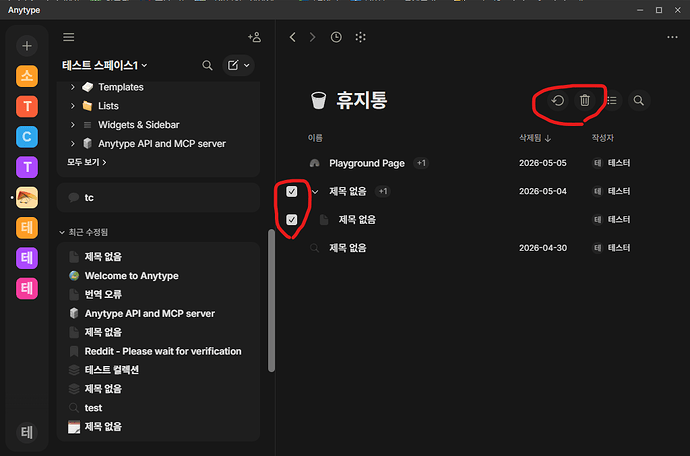Open Anytype API and MCP server in the recent list
The width and height of the screenshot is (690, 456).
point(150,313)
